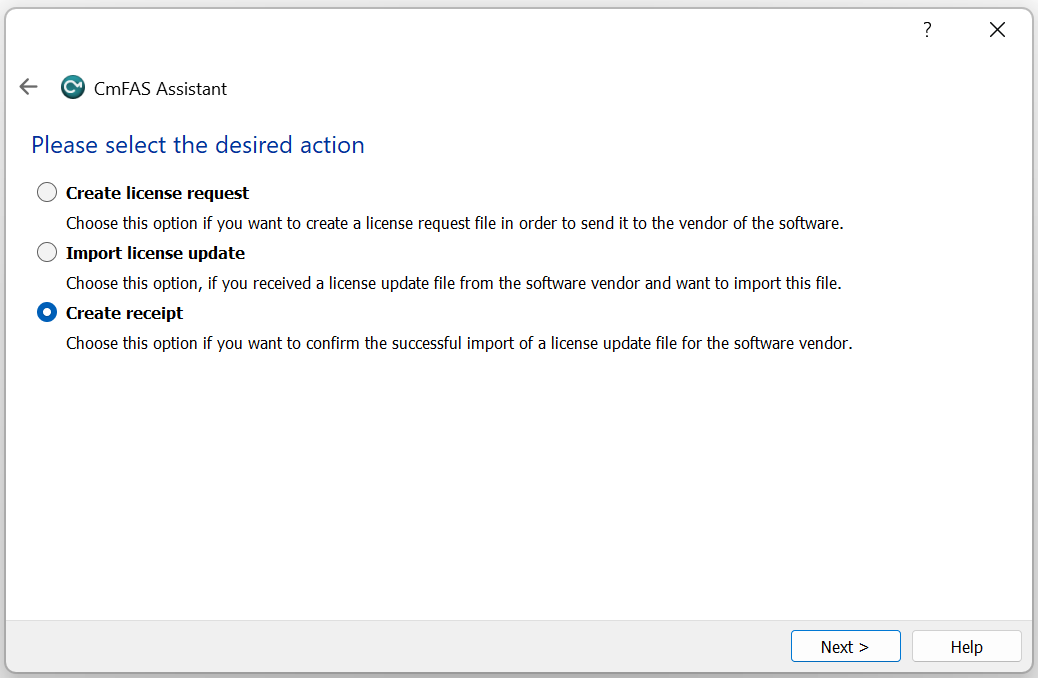Click the blank white area below the options
The image size is (1038, 678).
500,480
